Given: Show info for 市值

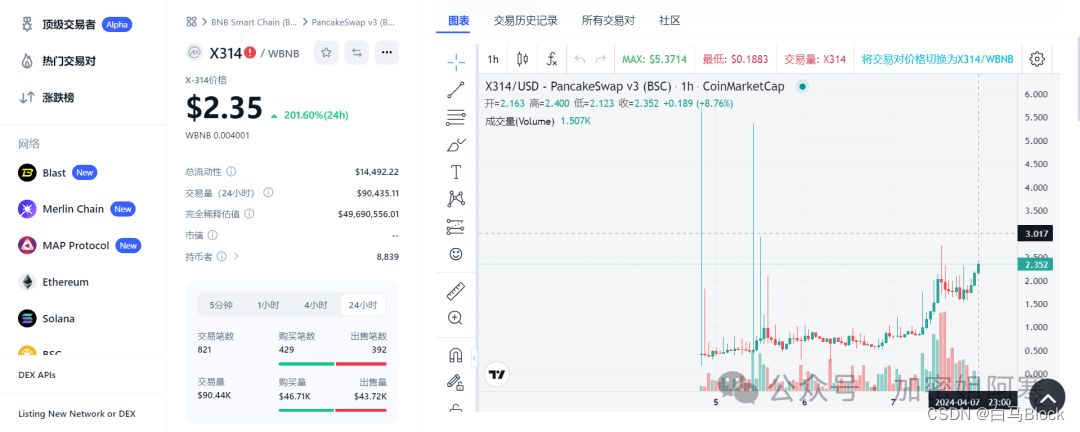Looking at the screenshot, I should click(x=213, y=236).
